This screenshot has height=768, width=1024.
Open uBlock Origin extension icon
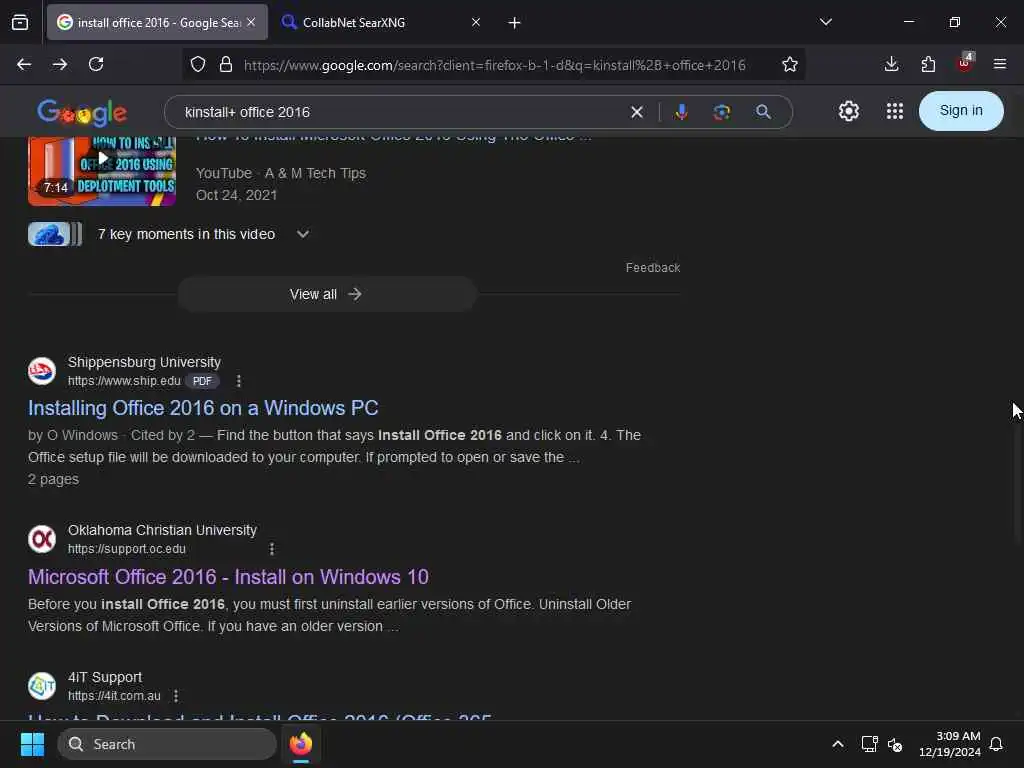tap(965, 63)
